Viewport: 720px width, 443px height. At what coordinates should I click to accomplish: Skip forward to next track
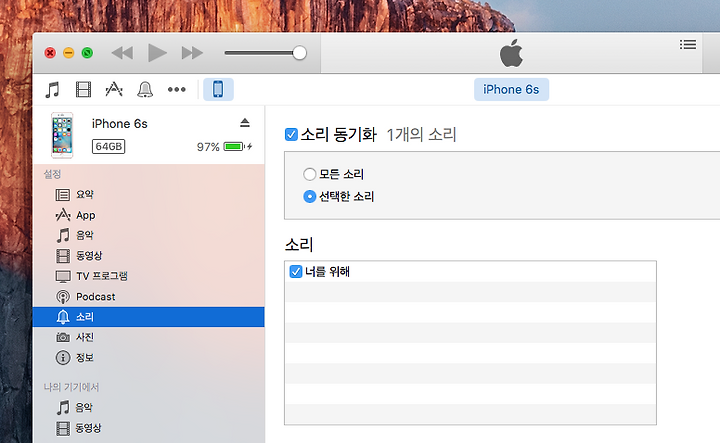click(192, 53)
